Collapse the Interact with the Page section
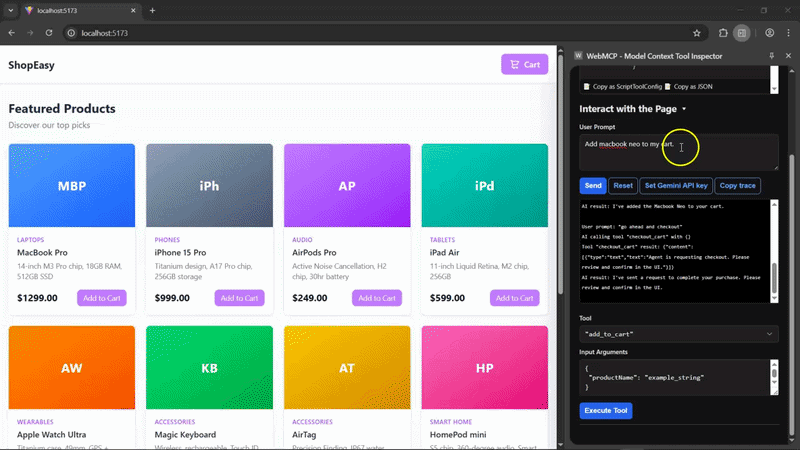This screenshot has height=450, width=800. [x=685, y=108]
